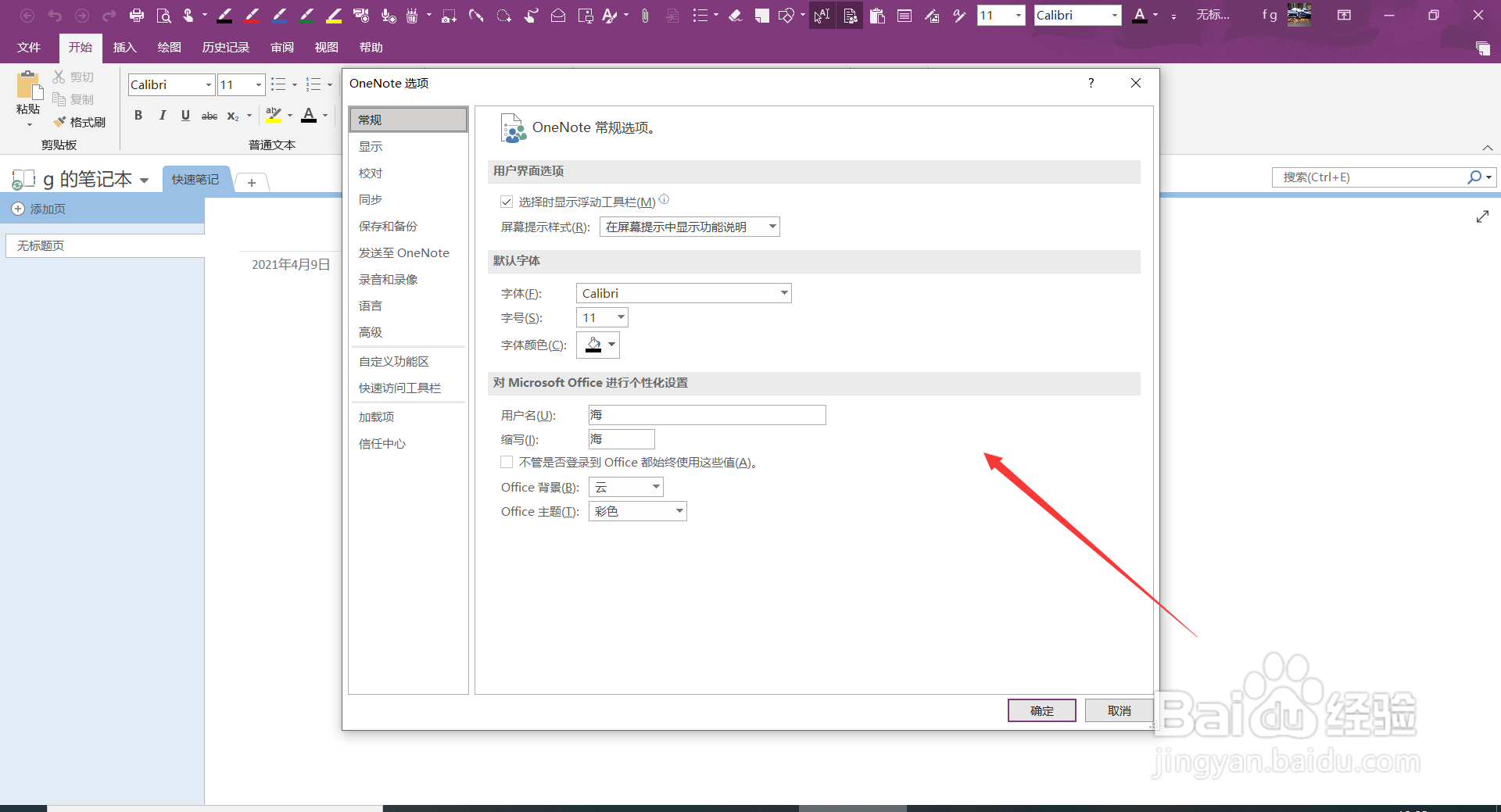Viewport: 1501px width, 812px height.
Task: Open Print Preview icon in quick access toolbar
Action: [163, 15]
